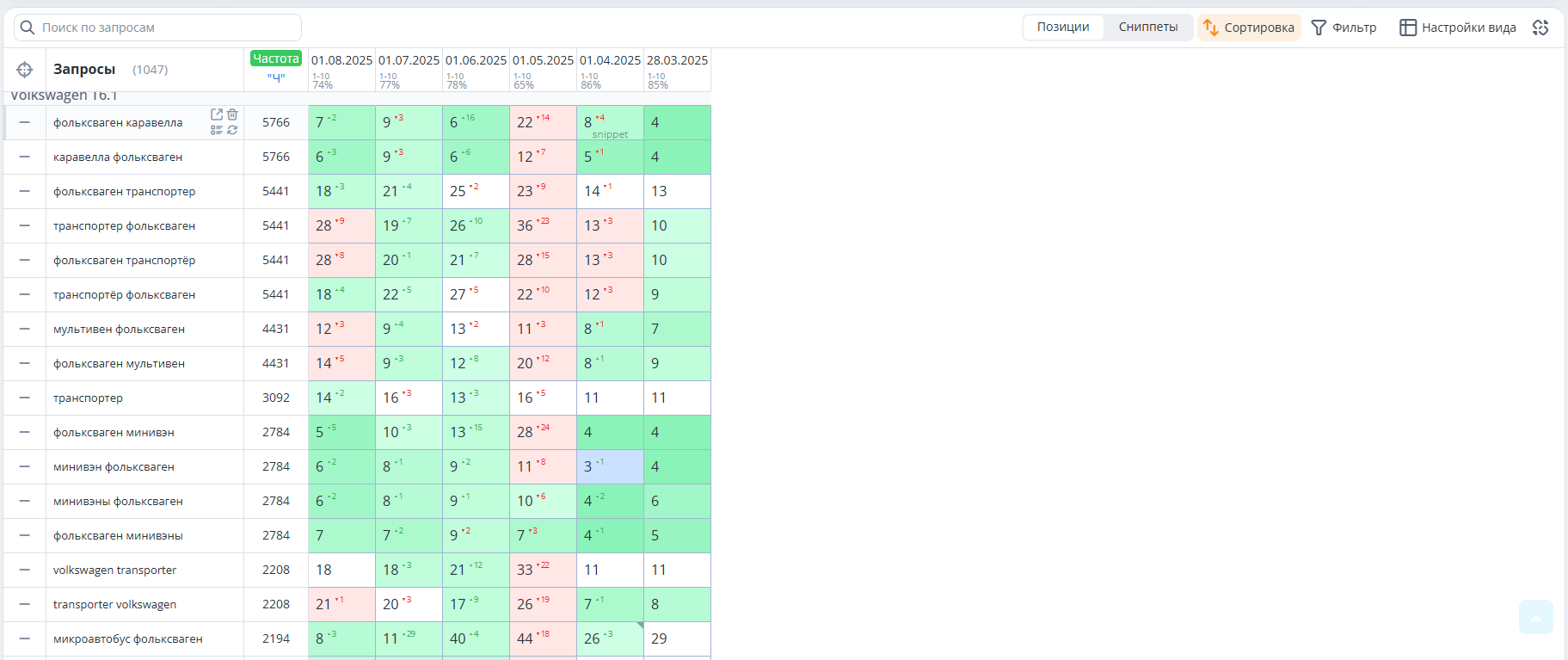Click the dash marker of фольксваген каравелла row
This screenshot has width=1568, height=660.
tap(25, 122)
